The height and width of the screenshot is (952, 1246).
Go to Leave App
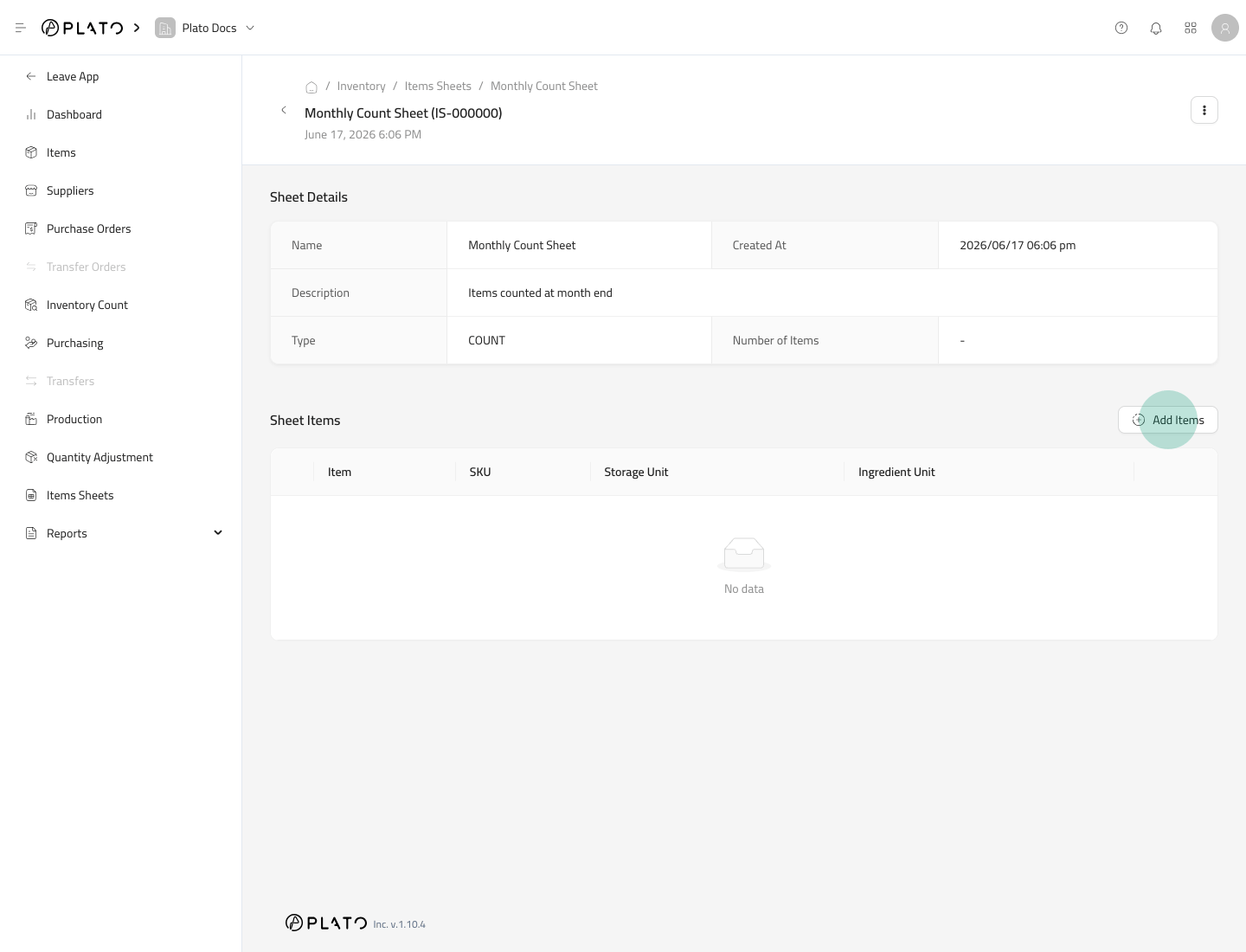coord(73,76)
